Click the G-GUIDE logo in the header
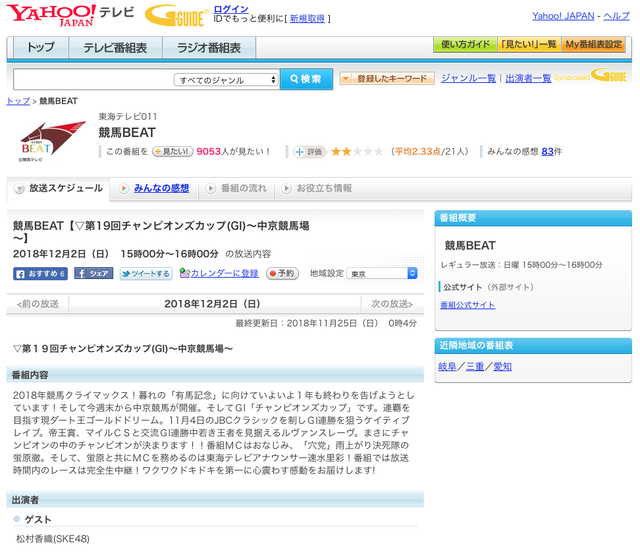The width and height of the screenshot is (640, 556). coord(176,16)
